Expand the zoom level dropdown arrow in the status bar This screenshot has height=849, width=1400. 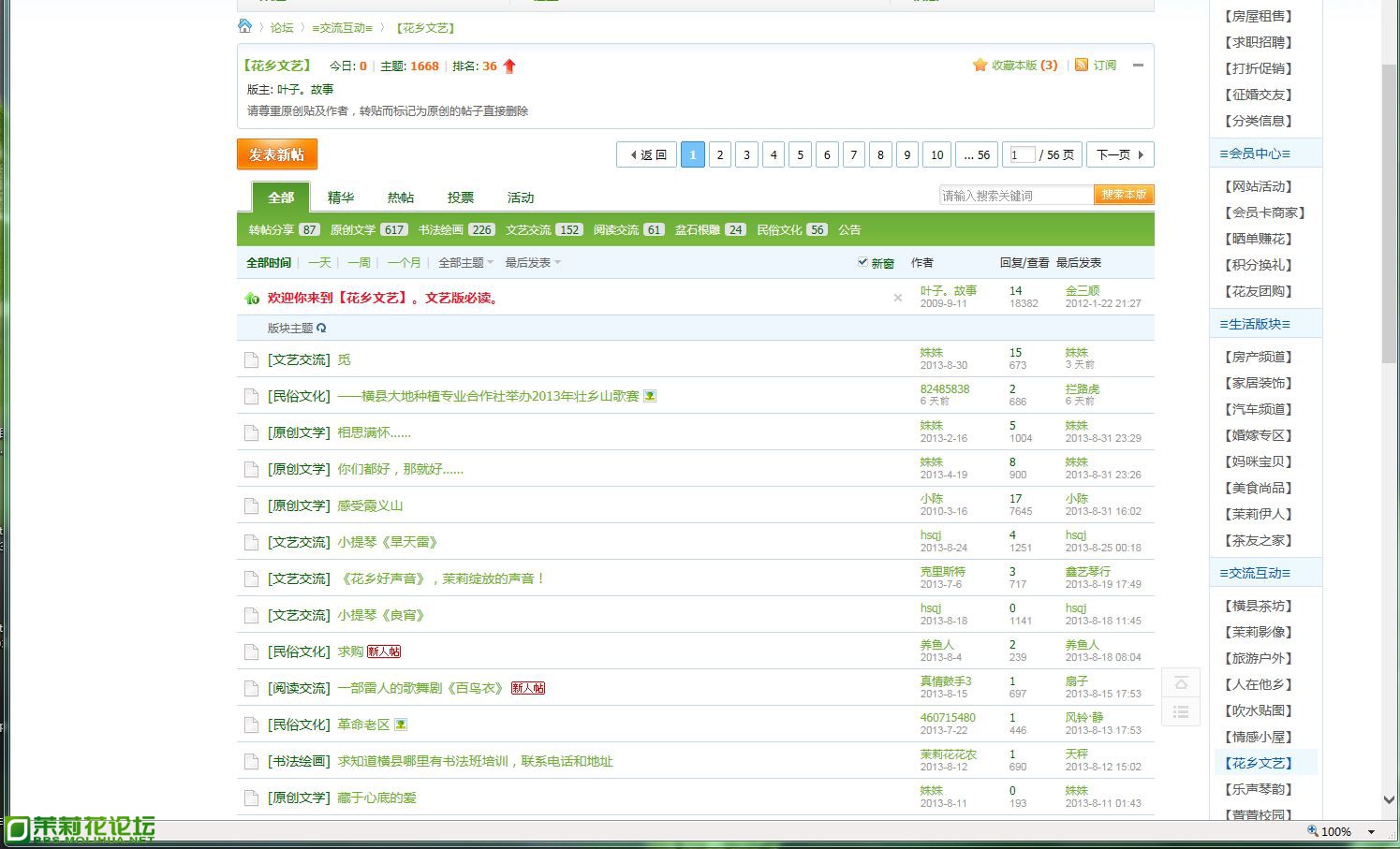click(x=1371, y=832)
